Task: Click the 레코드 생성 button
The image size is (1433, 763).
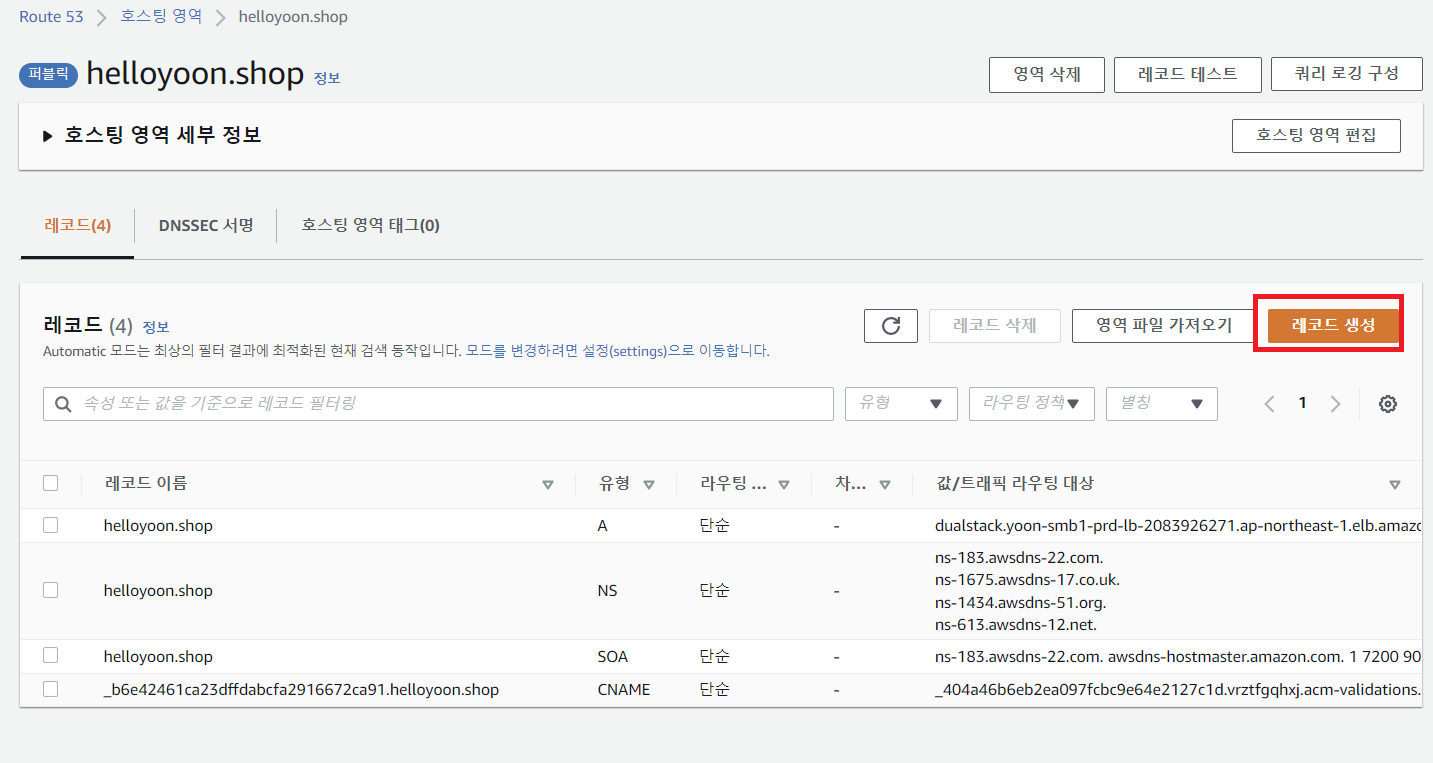Action: pyautogui.click(x=1333, y=325)
